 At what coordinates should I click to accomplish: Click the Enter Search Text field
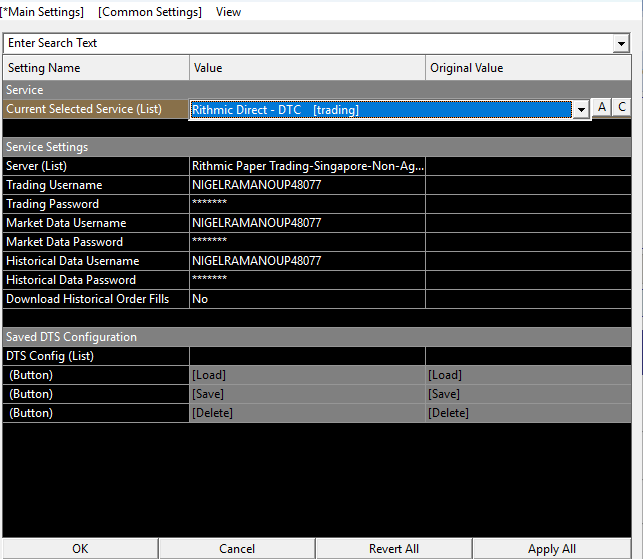(x=308, y=43)
